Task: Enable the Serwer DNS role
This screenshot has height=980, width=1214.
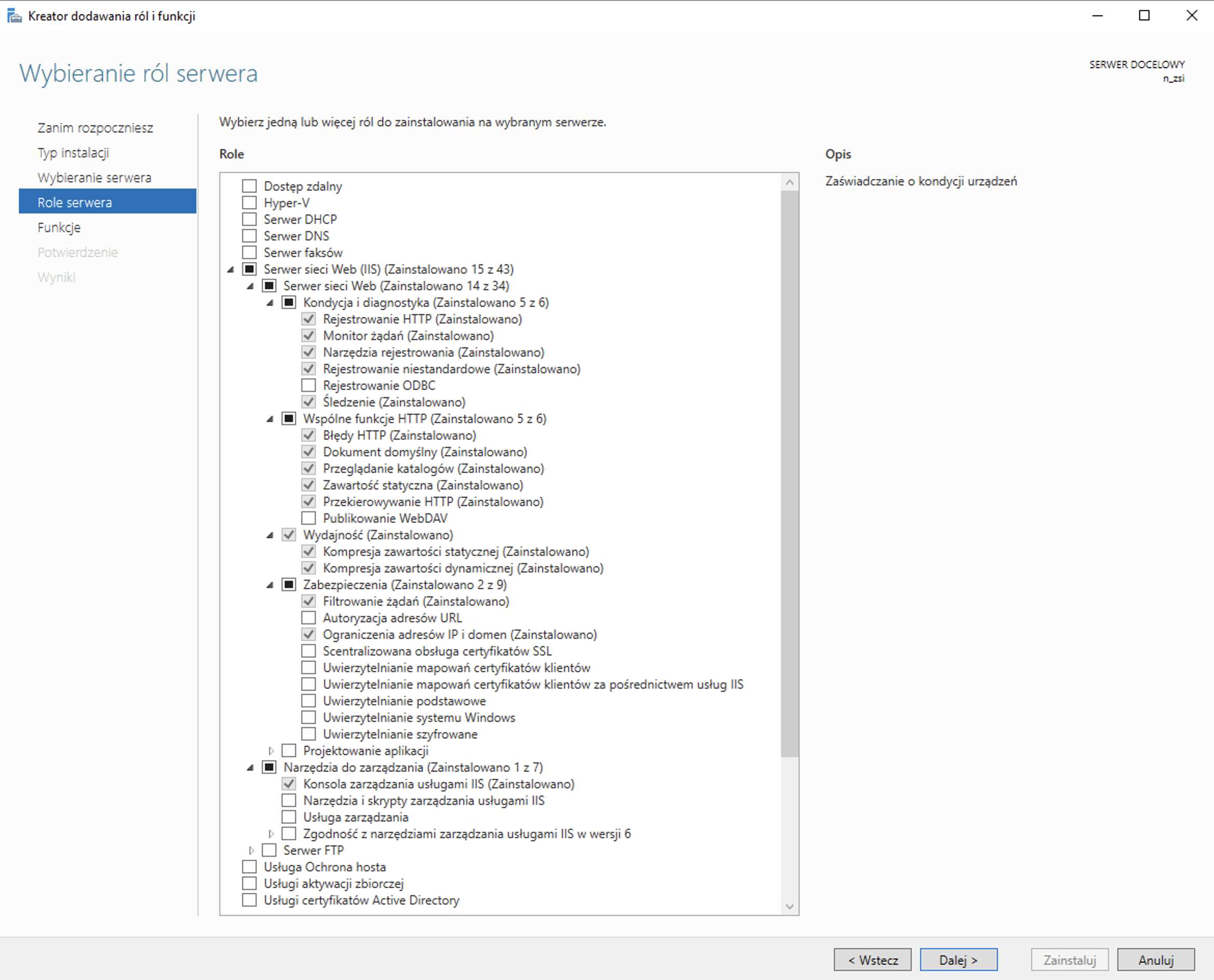Action: tap(249, 236)
